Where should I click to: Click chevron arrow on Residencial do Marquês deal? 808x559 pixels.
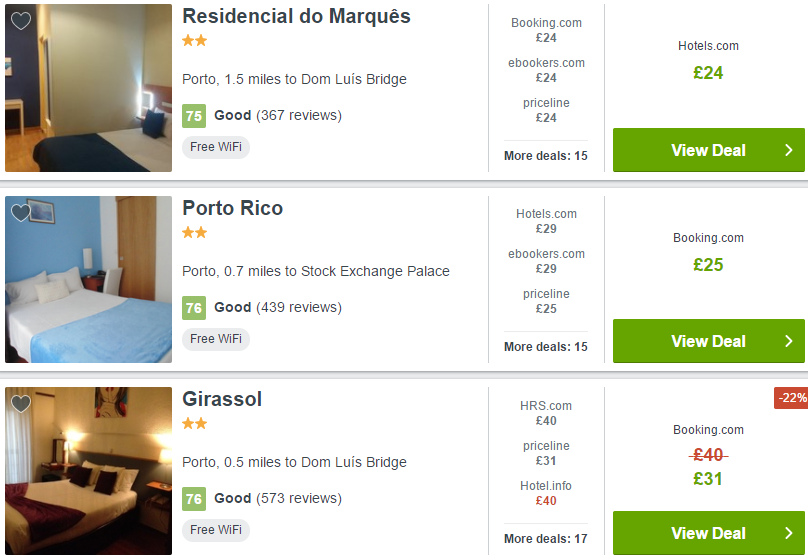[788, 150]
